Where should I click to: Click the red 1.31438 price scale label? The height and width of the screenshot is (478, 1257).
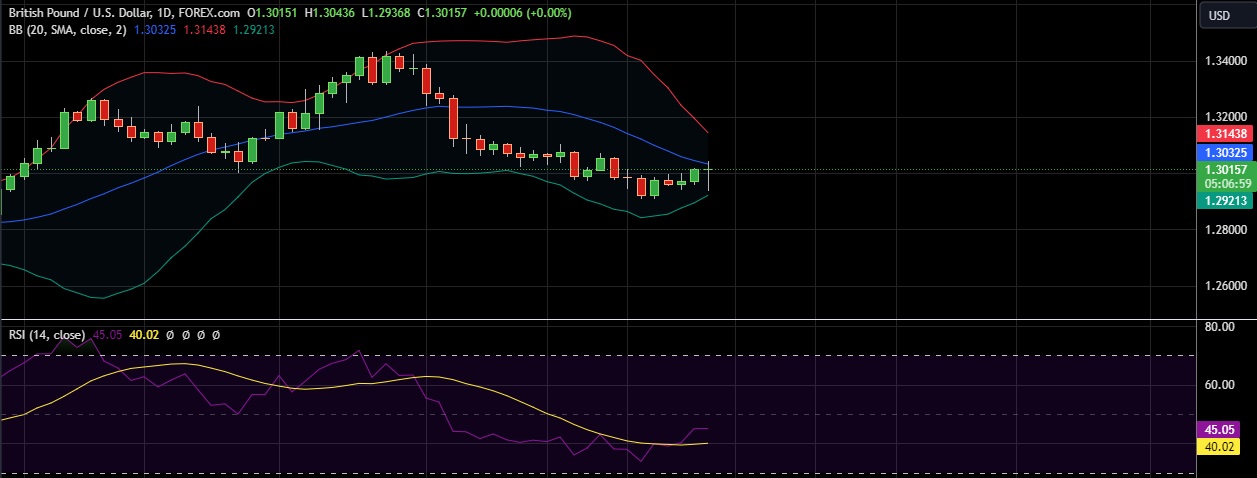(1224, 134)
